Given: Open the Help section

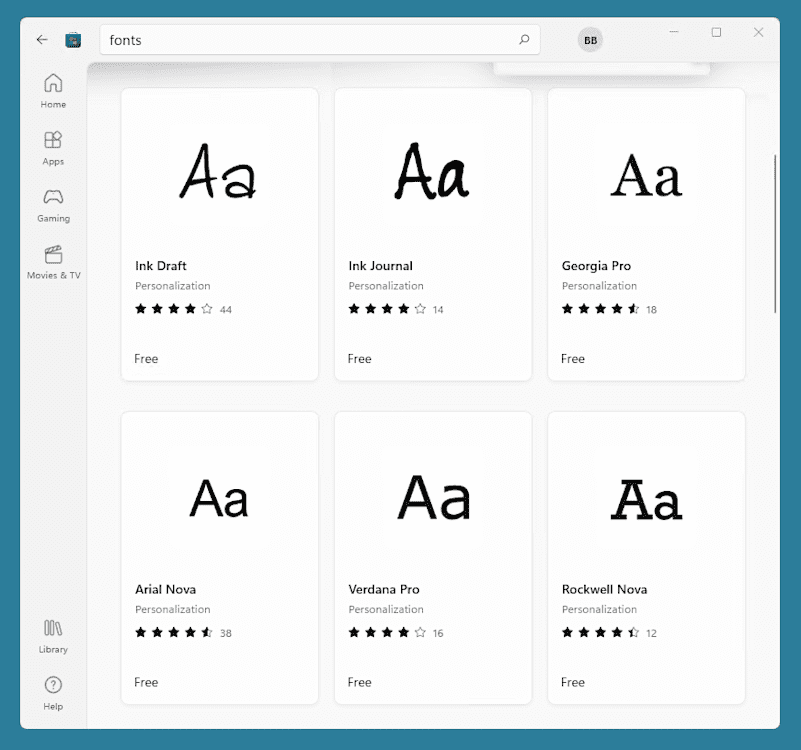Looking at the screenshot, I should point(52,692).
